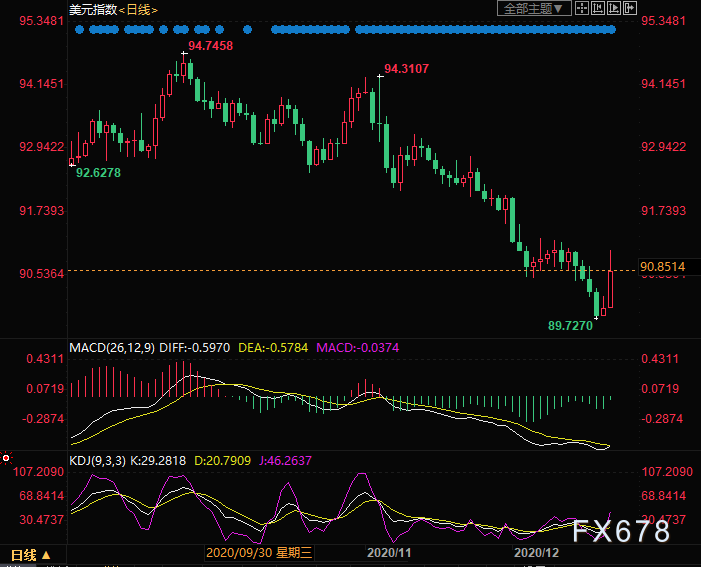701x567 pixels.
Task: Click the 94.7458 high price label
Action: coord(210,46)
